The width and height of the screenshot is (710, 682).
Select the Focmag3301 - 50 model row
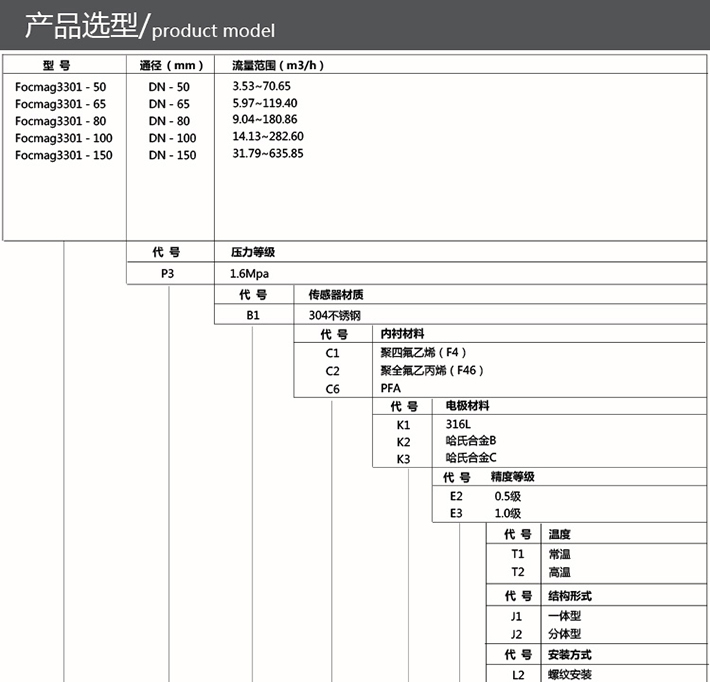point(60,87)
